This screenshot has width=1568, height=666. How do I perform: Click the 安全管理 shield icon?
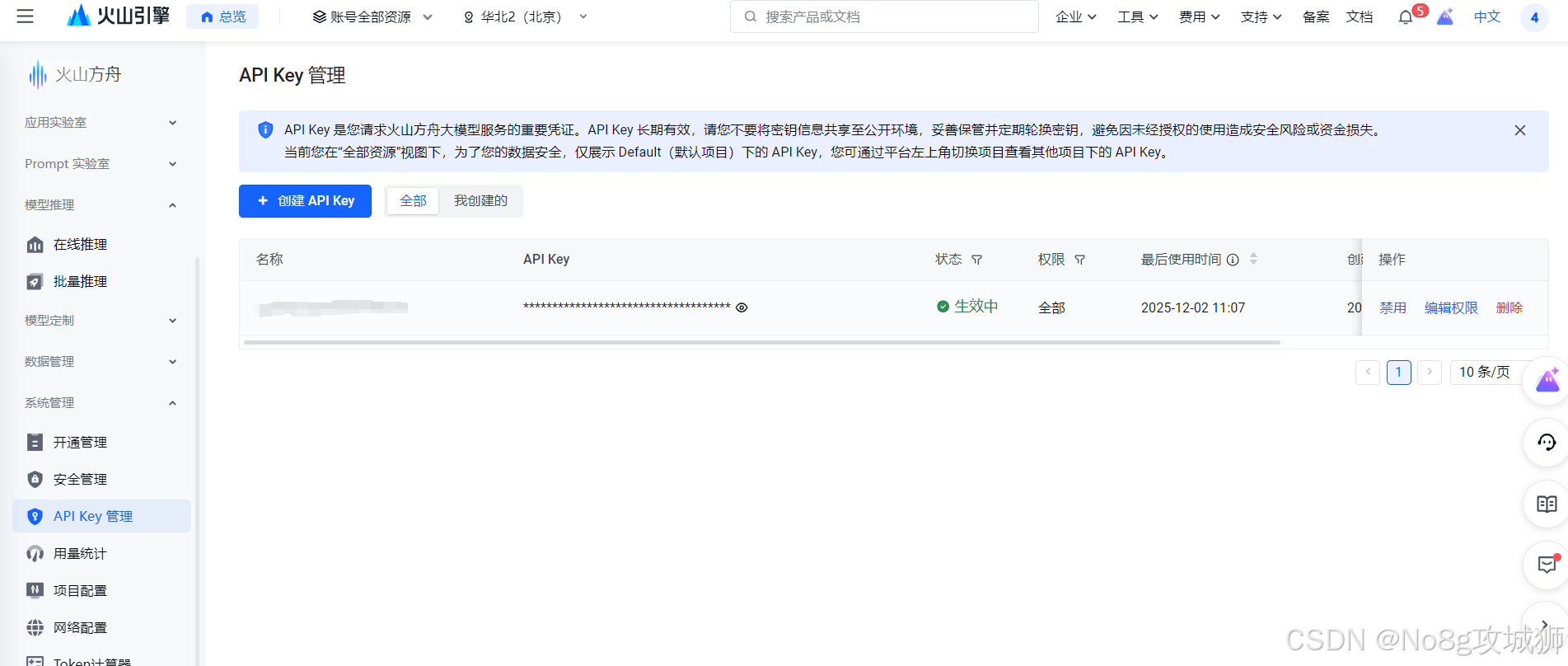tap(35, 480)
